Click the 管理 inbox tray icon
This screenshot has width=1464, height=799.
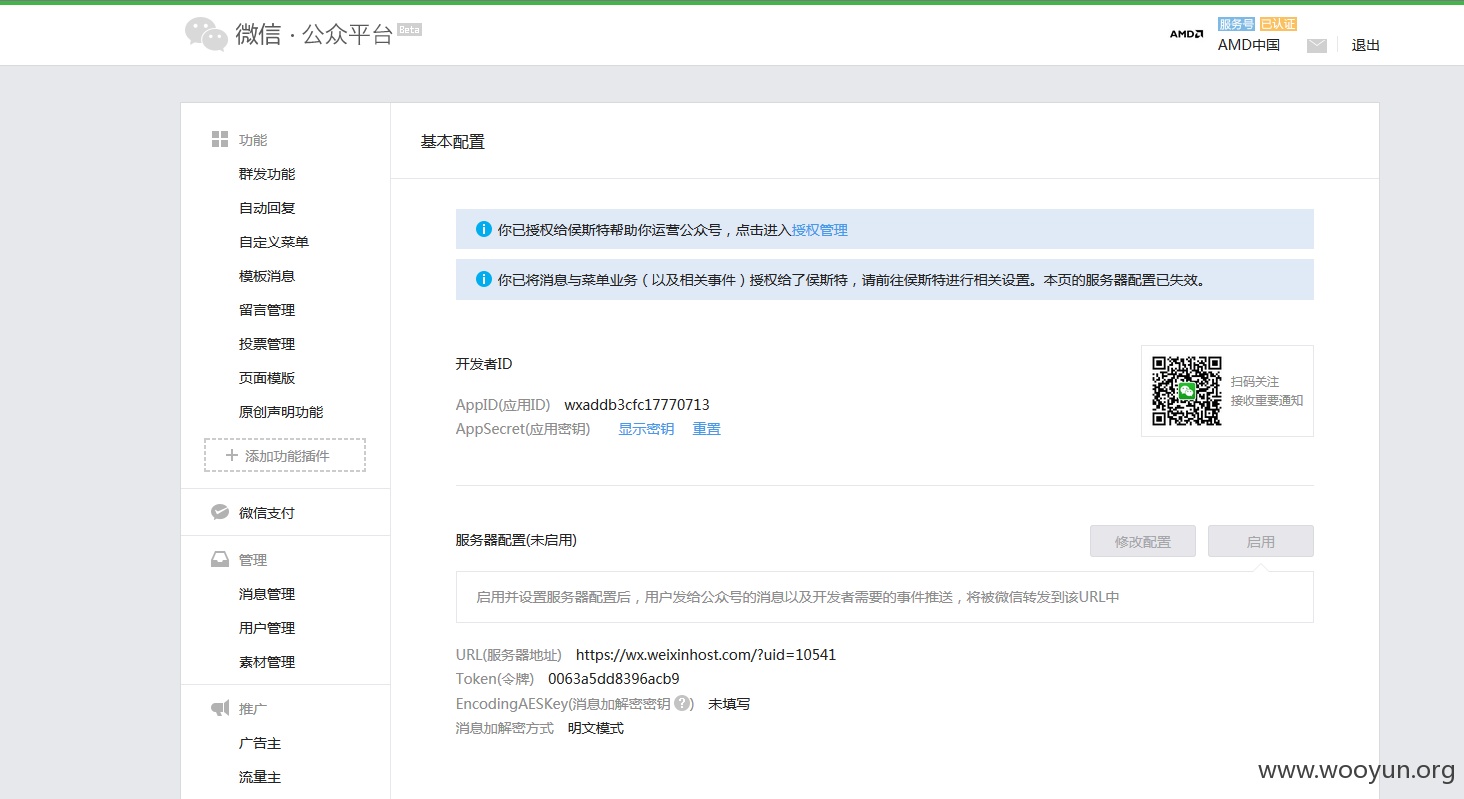click(220, 559)
